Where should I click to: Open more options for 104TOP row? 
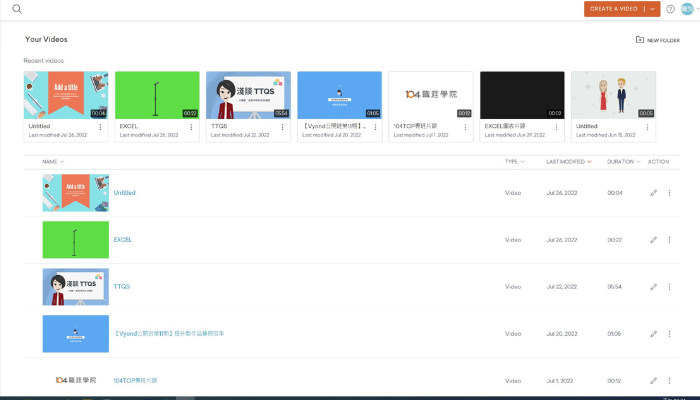(668, 381)
